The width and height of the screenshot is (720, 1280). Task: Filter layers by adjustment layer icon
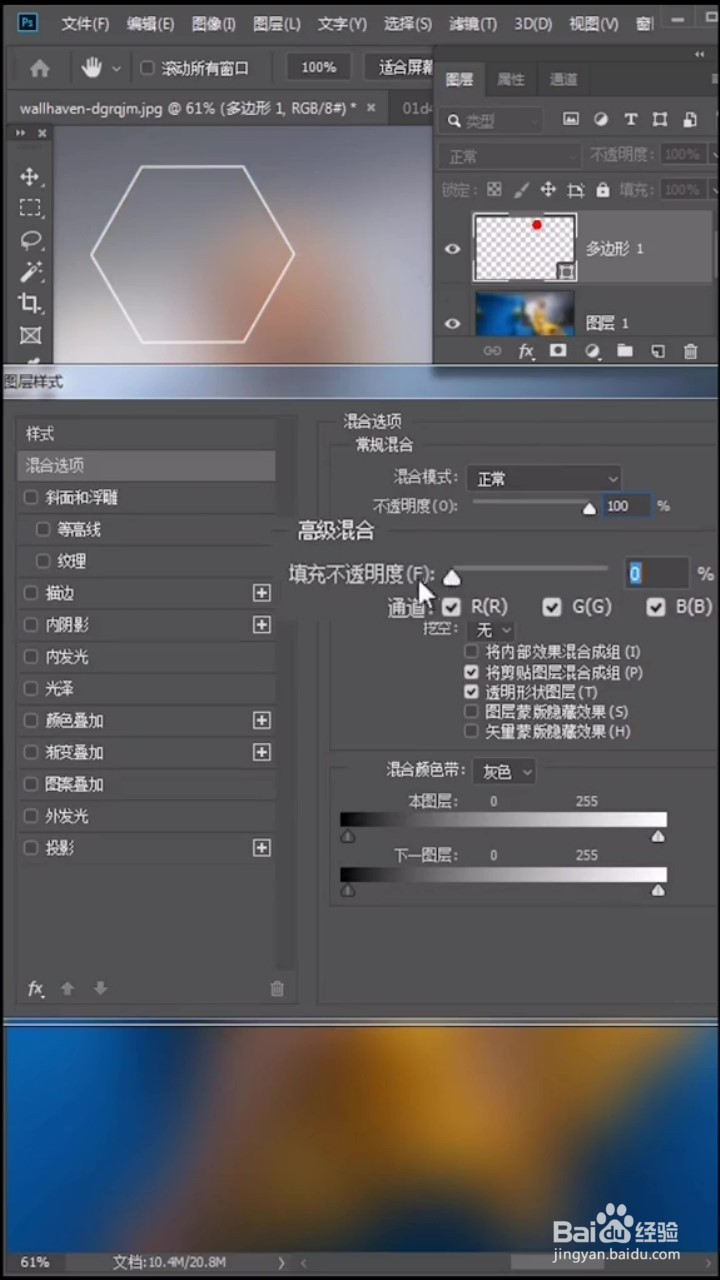coord(601,119)
